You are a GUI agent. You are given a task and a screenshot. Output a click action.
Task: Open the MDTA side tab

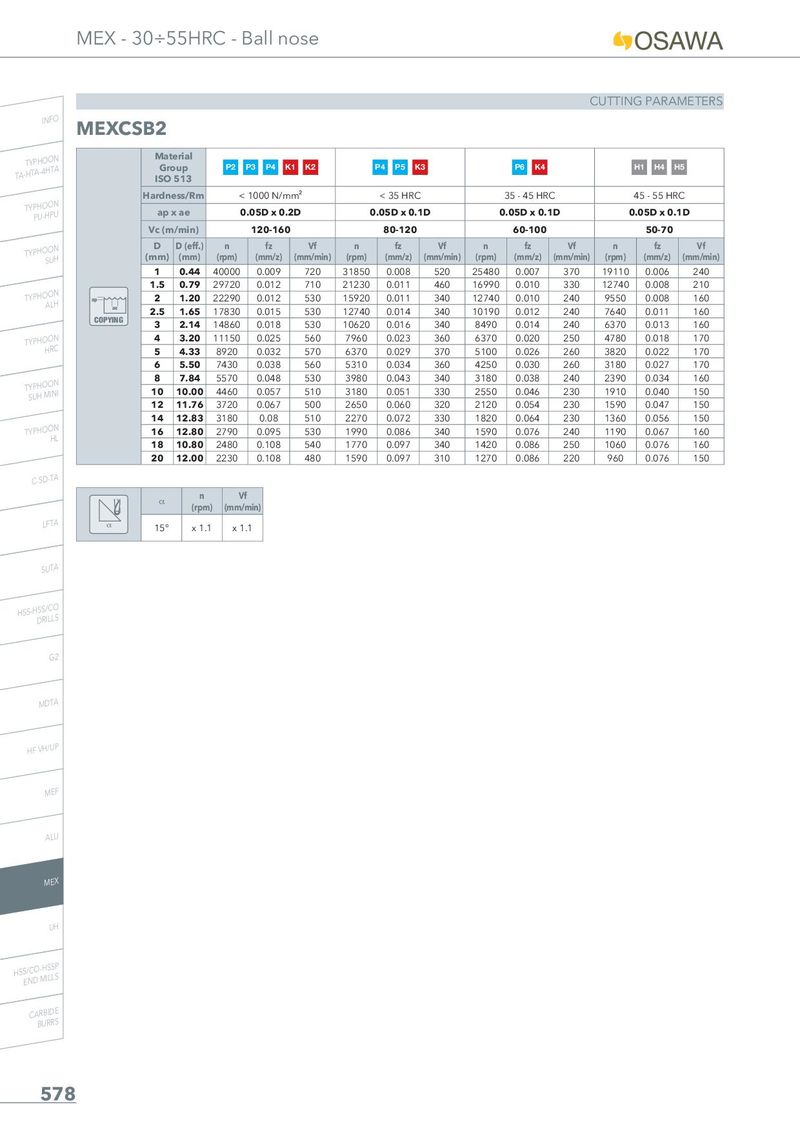click(x=32, y=705)
